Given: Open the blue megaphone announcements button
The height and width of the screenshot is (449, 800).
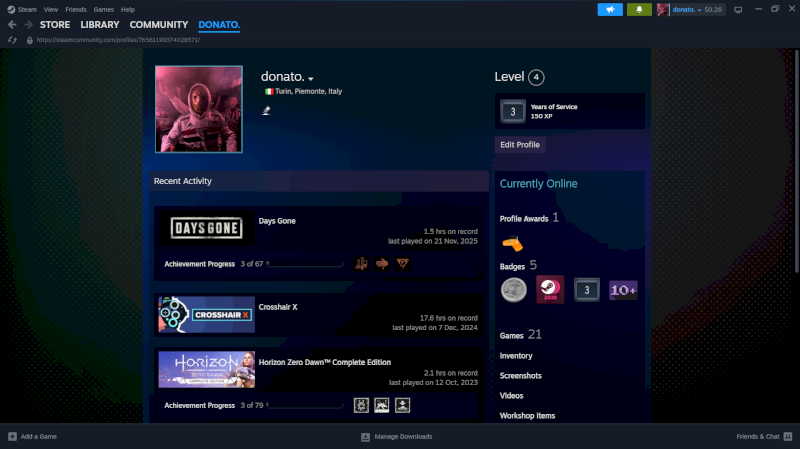Looking at the screenshot, I should (610, 9).
